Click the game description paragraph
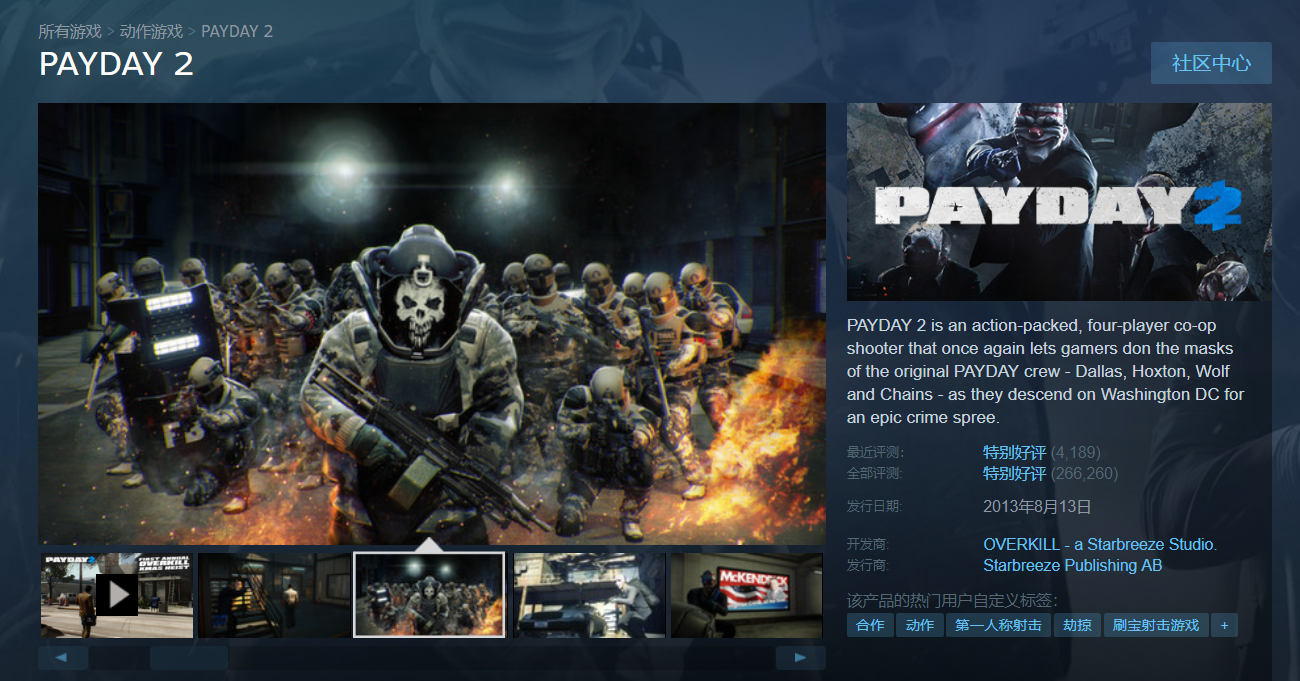1300x681 pixels. 1046,372
